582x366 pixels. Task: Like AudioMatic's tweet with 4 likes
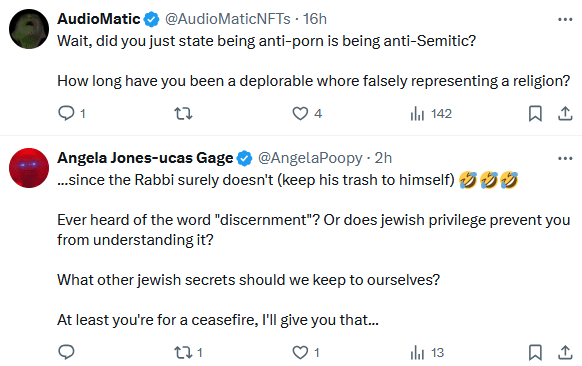point(300,113)
